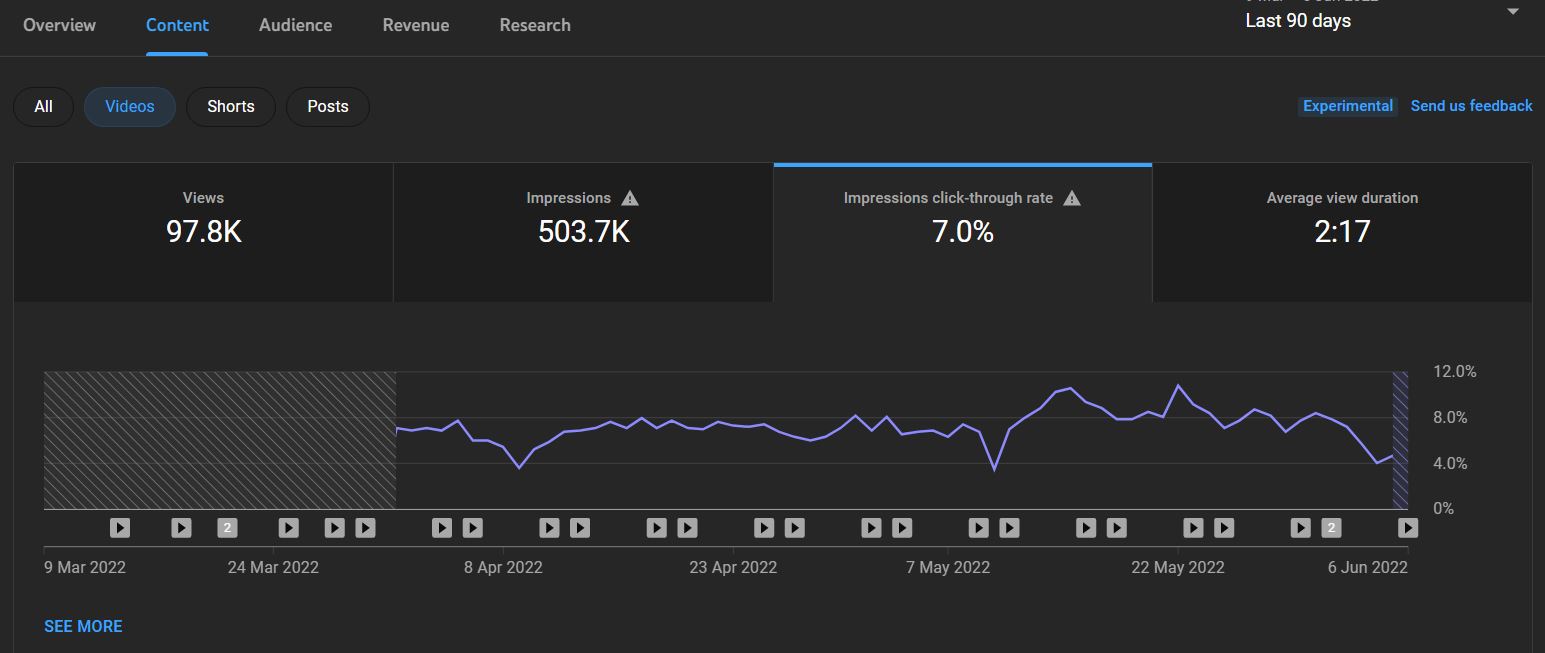Click the warning icon beside Impressions
Image resolution: width=1545 pixels, height=653 pixels.
click(x=629, y=198)
